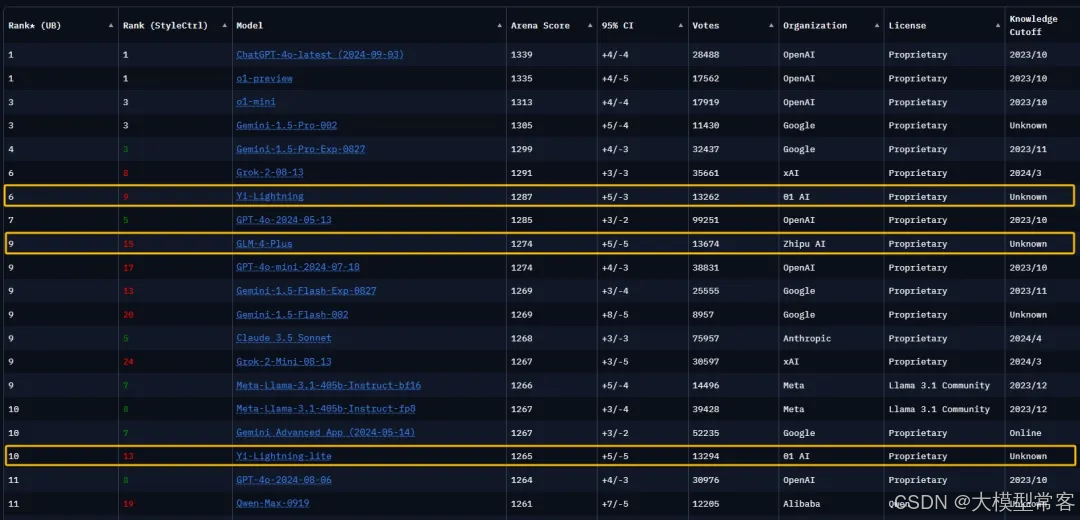
Task: Click the Knowledge Cutoff column header
Action: pyautogui.click(x=1033, y=25)
